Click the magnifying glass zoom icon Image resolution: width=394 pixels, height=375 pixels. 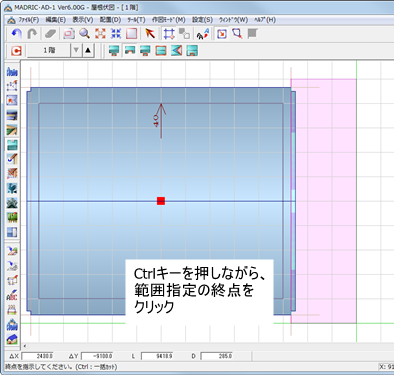(x=84, y=34)
